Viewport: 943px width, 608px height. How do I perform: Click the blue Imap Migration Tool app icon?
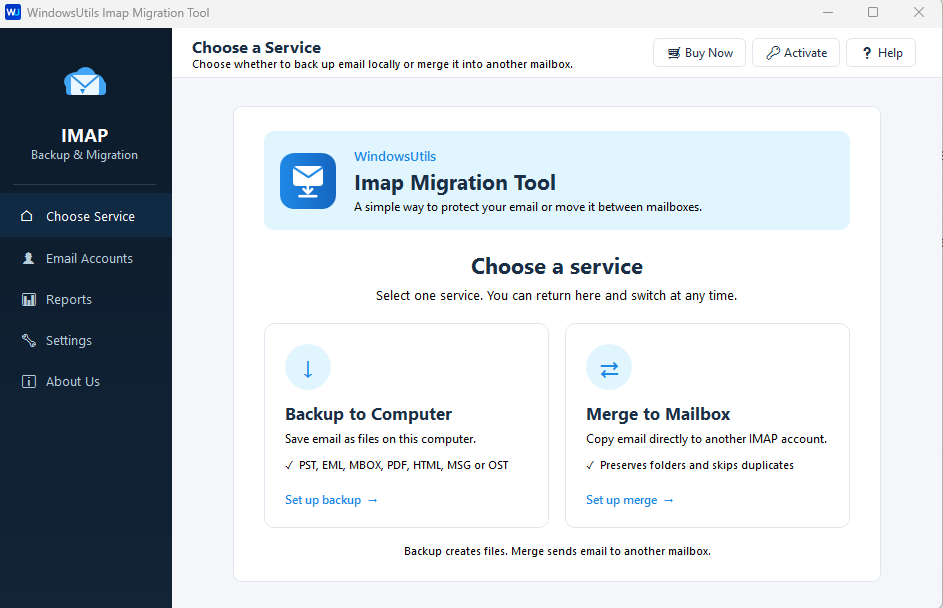pos(308,180)
